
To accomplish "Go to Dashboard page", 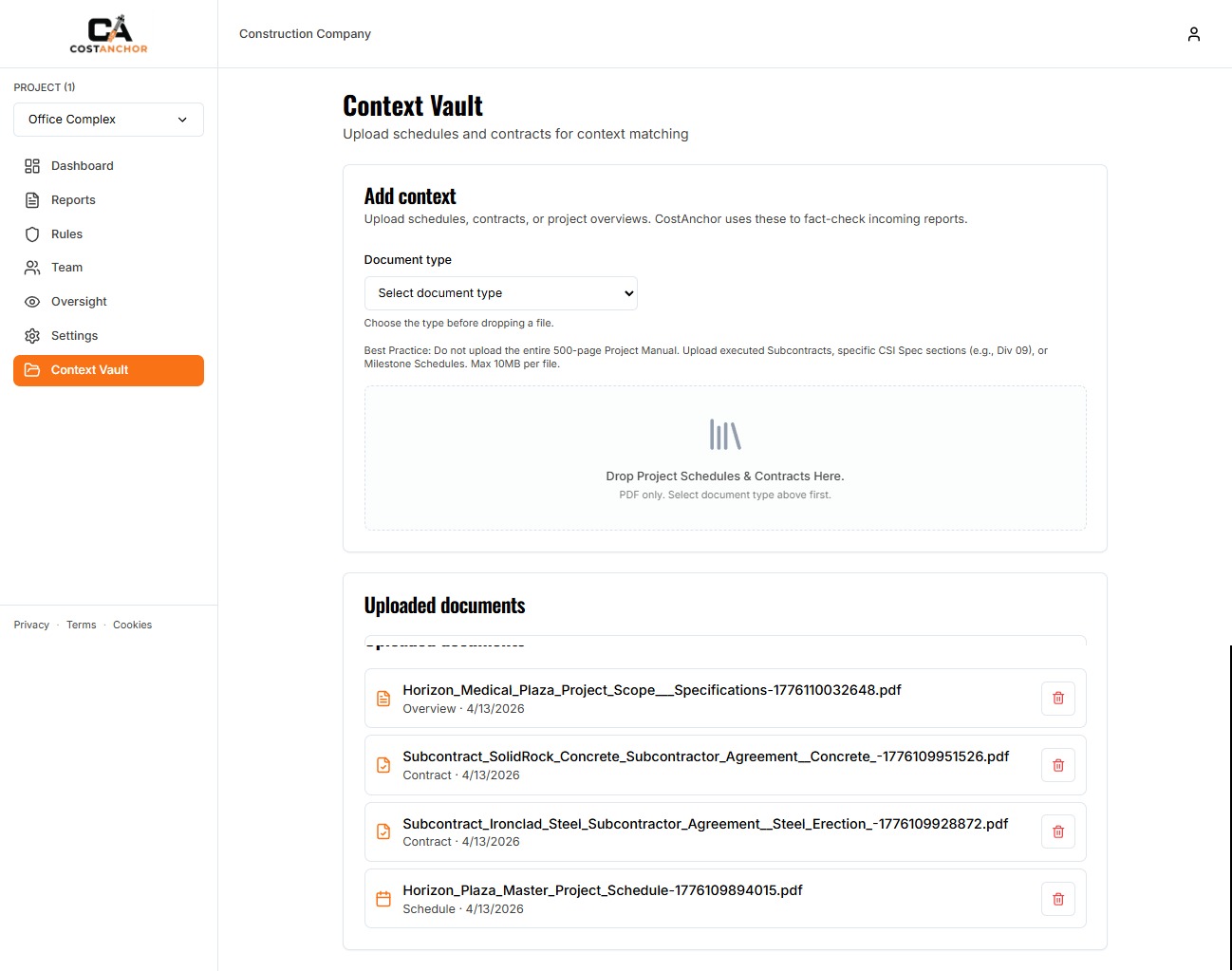I will [108, 166].
